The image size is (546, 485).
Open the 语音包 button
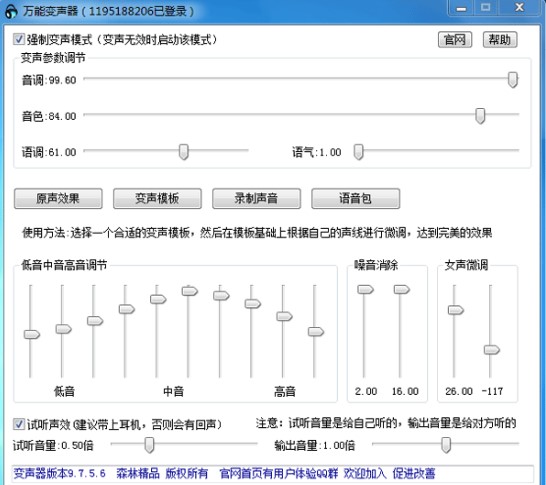(x=356, y=198)
